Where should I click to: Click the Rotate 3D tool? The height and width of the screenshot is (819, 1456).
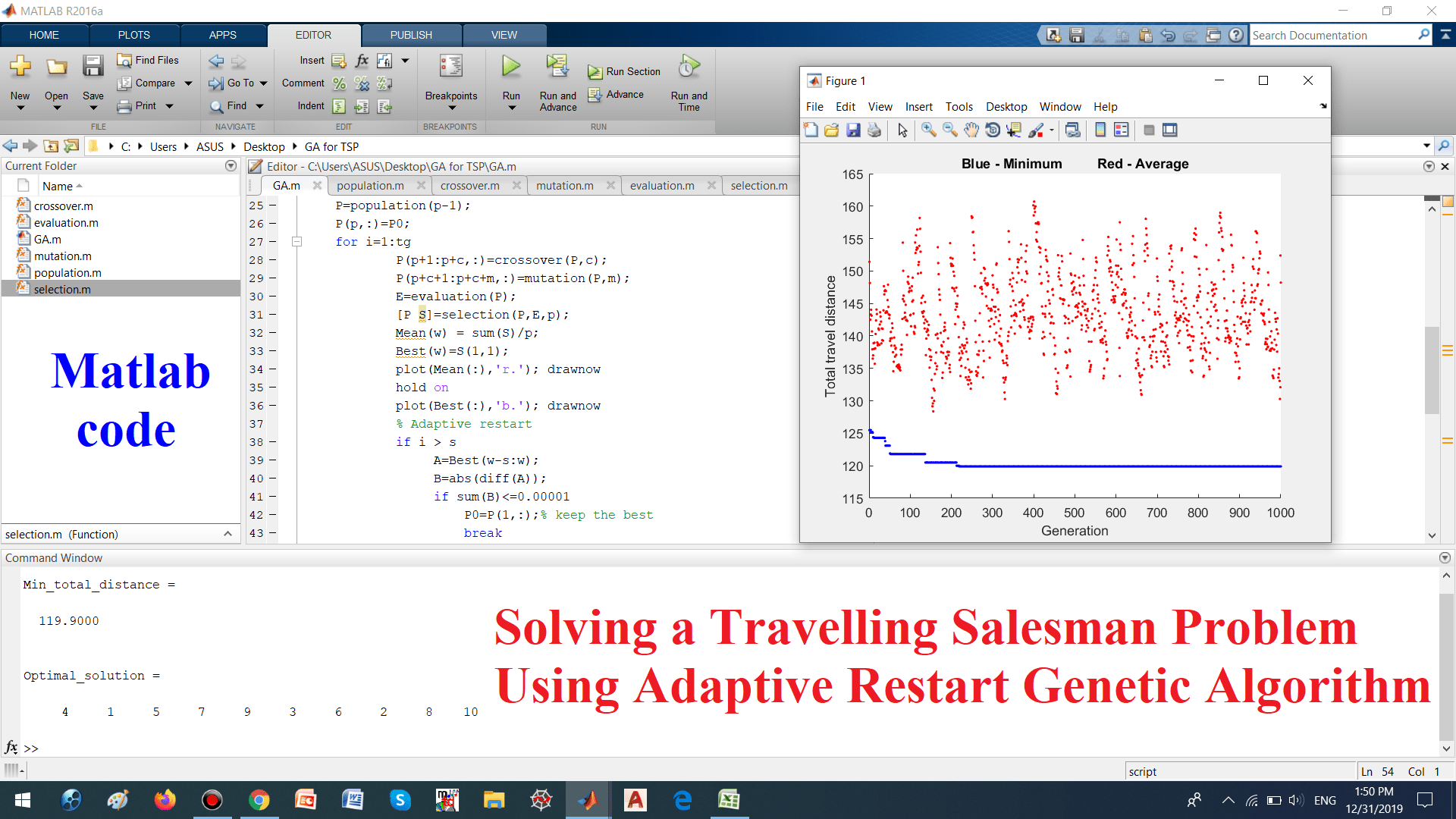pos(993,130)
